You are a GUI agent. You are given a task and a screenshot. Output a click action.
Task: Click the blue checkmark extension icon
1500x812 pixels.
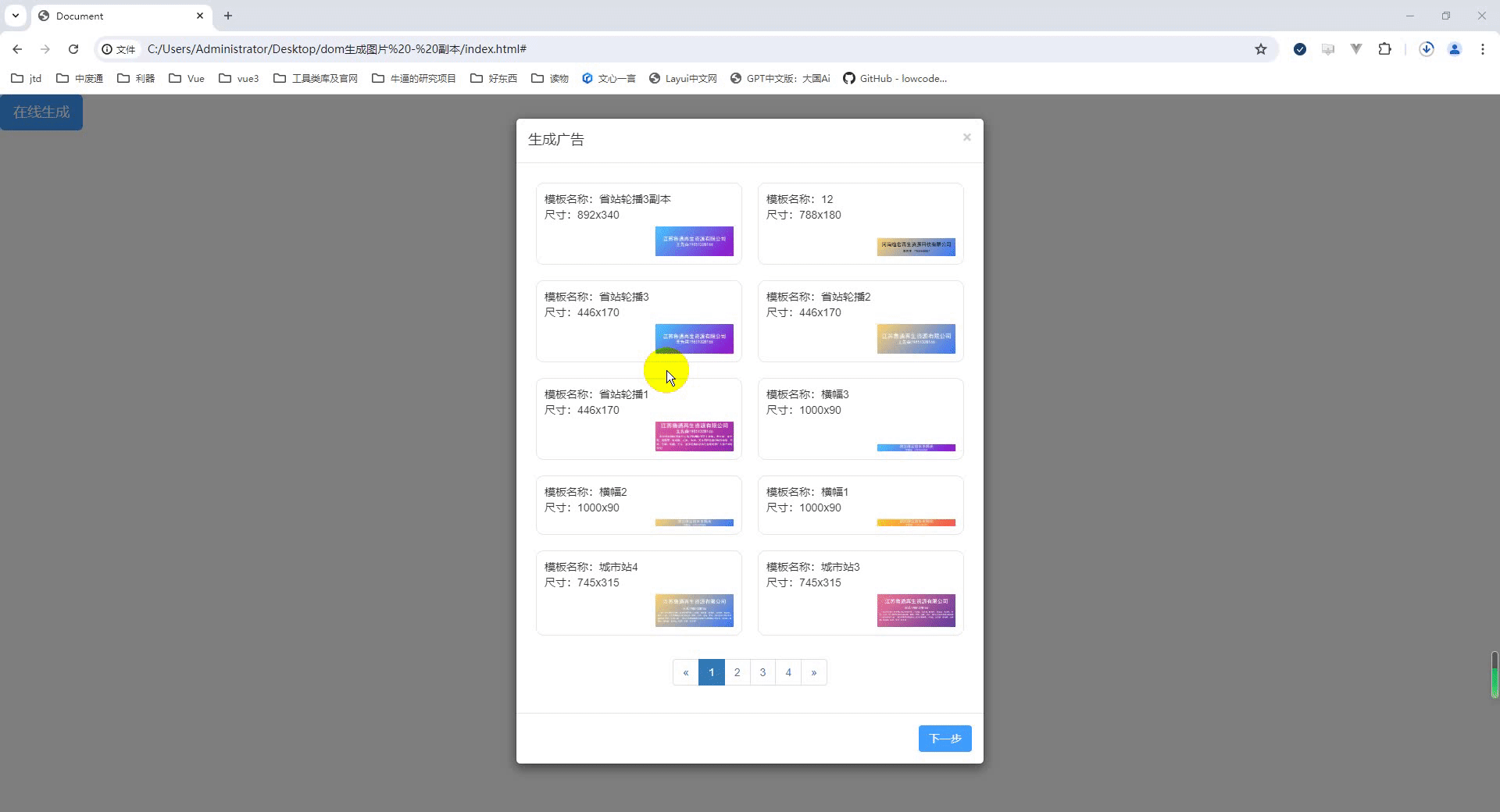click(x=1300, y=49)
